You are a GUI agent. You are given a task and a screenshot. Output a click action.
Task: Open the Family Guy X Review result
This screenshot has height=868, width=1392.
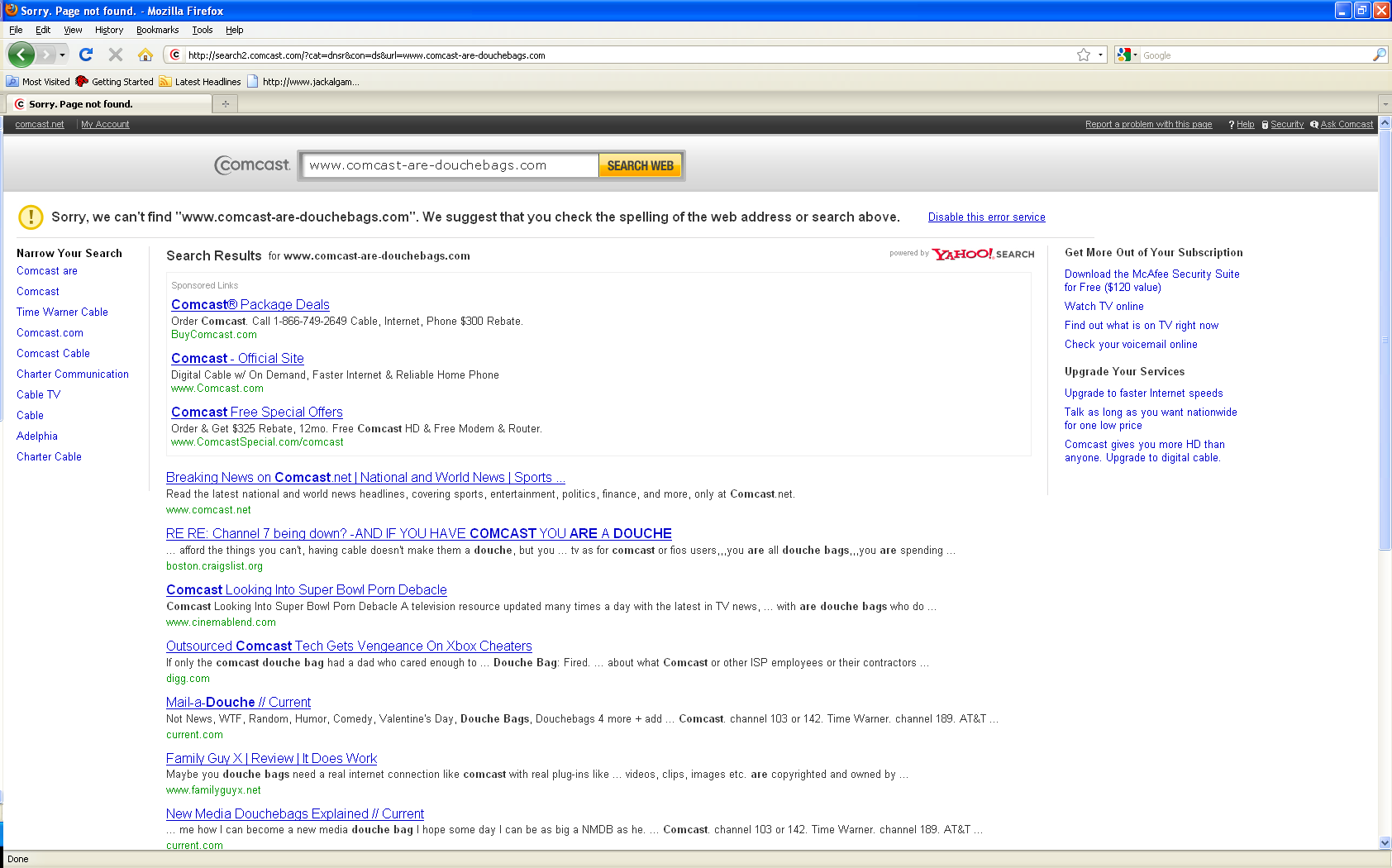point(271,758)
